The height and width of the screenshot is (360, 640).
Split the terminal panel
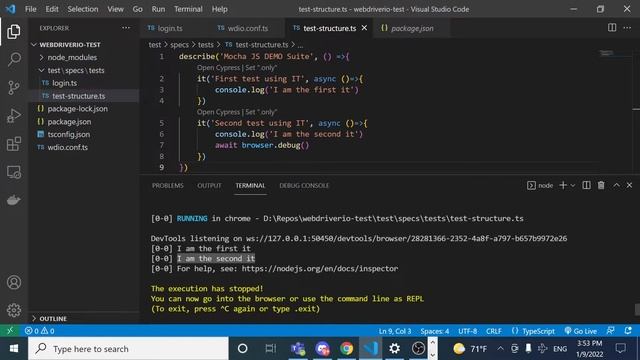click(x=587, y=185)
